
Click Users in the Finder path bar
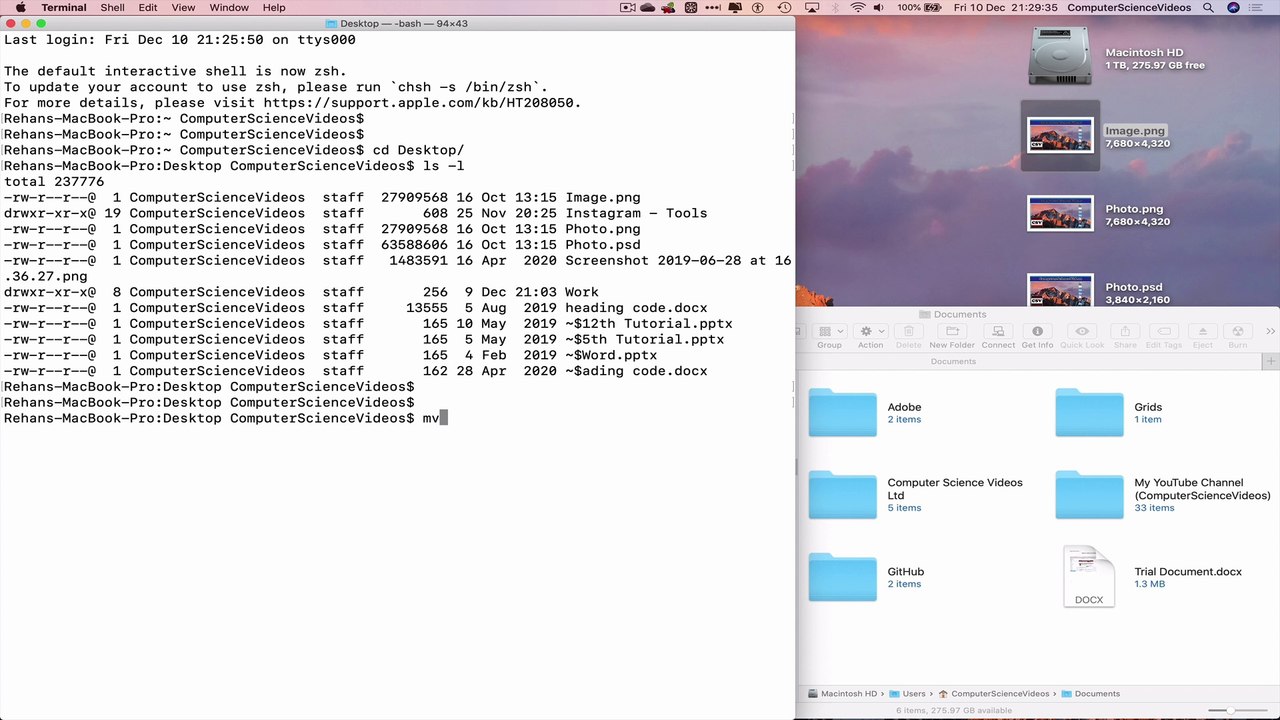[907, 693]
